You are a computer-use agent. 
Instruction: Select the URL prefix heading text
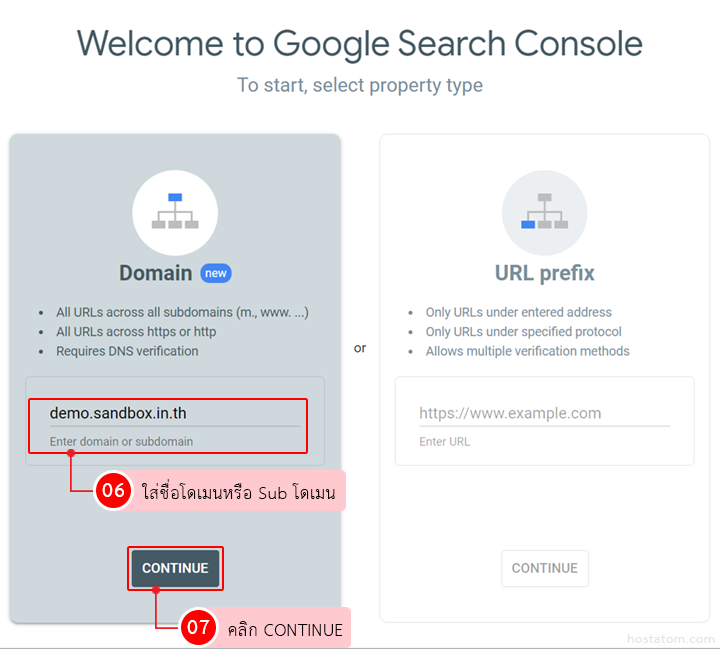544,273
